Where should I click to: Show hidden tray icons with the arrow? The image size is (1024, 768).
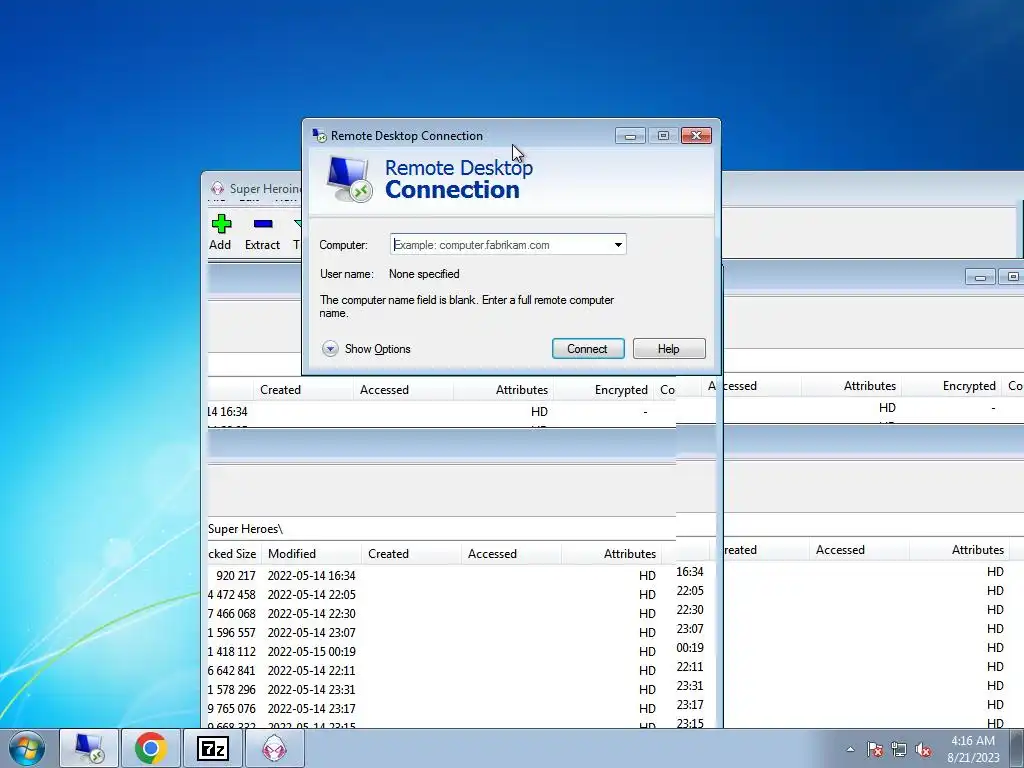[850, 749]
